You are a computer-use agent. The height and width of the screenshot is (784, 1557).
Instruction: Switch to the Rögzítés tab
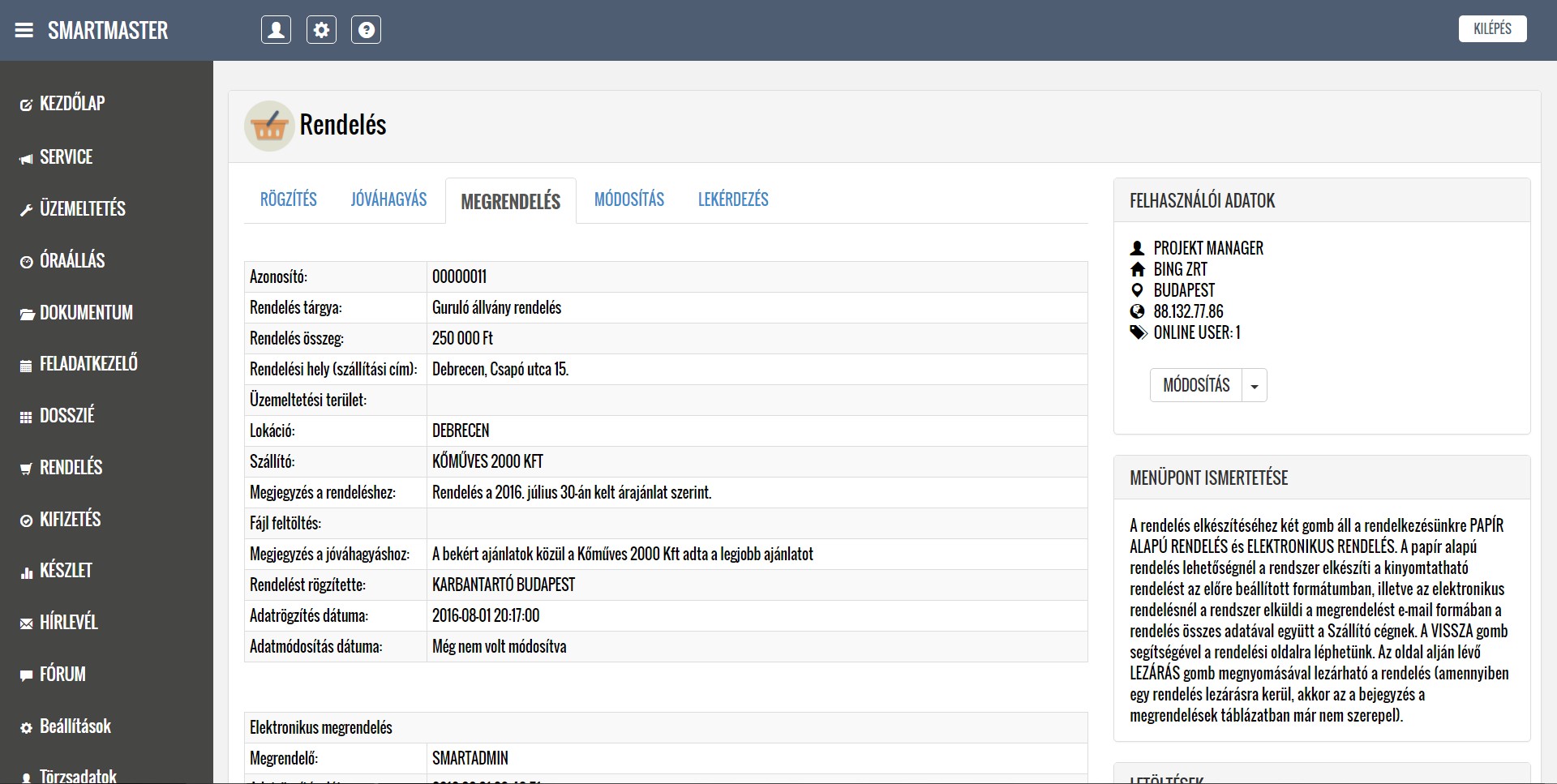pyautogui.click(x=288, y=199)
